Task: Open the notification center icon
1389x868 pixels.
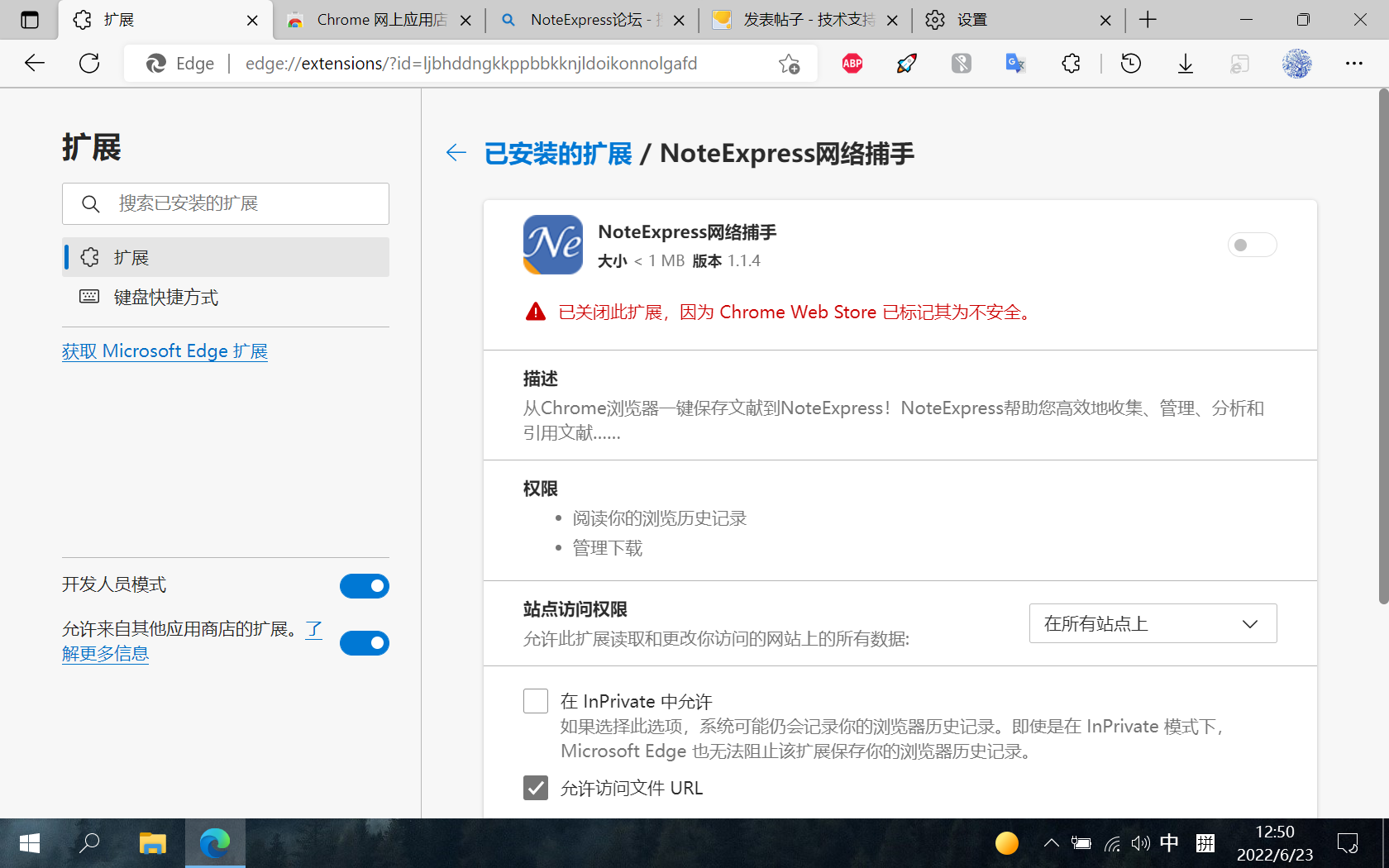Action: (x=1348, y=843)
